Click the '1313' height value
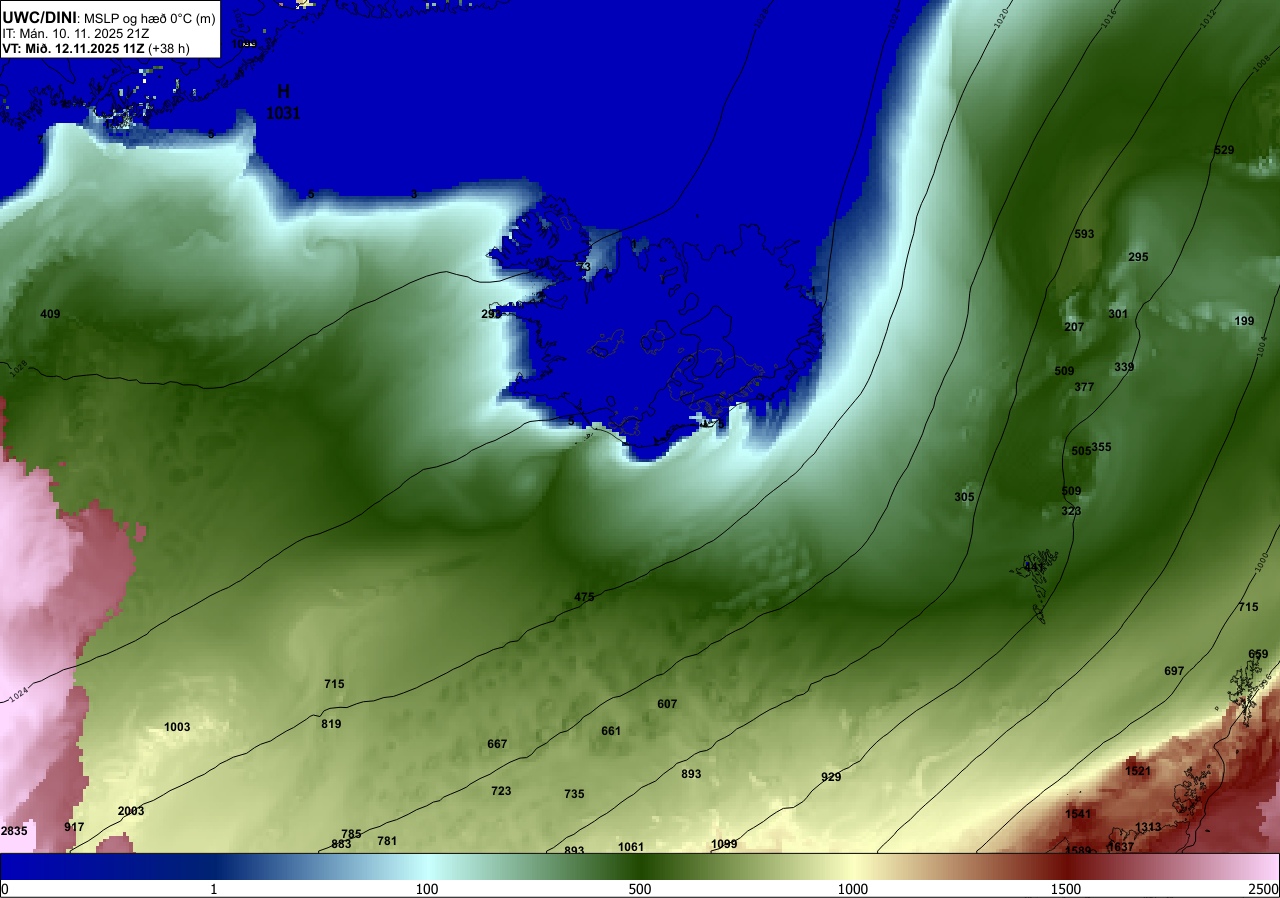 coord(1148,827)
